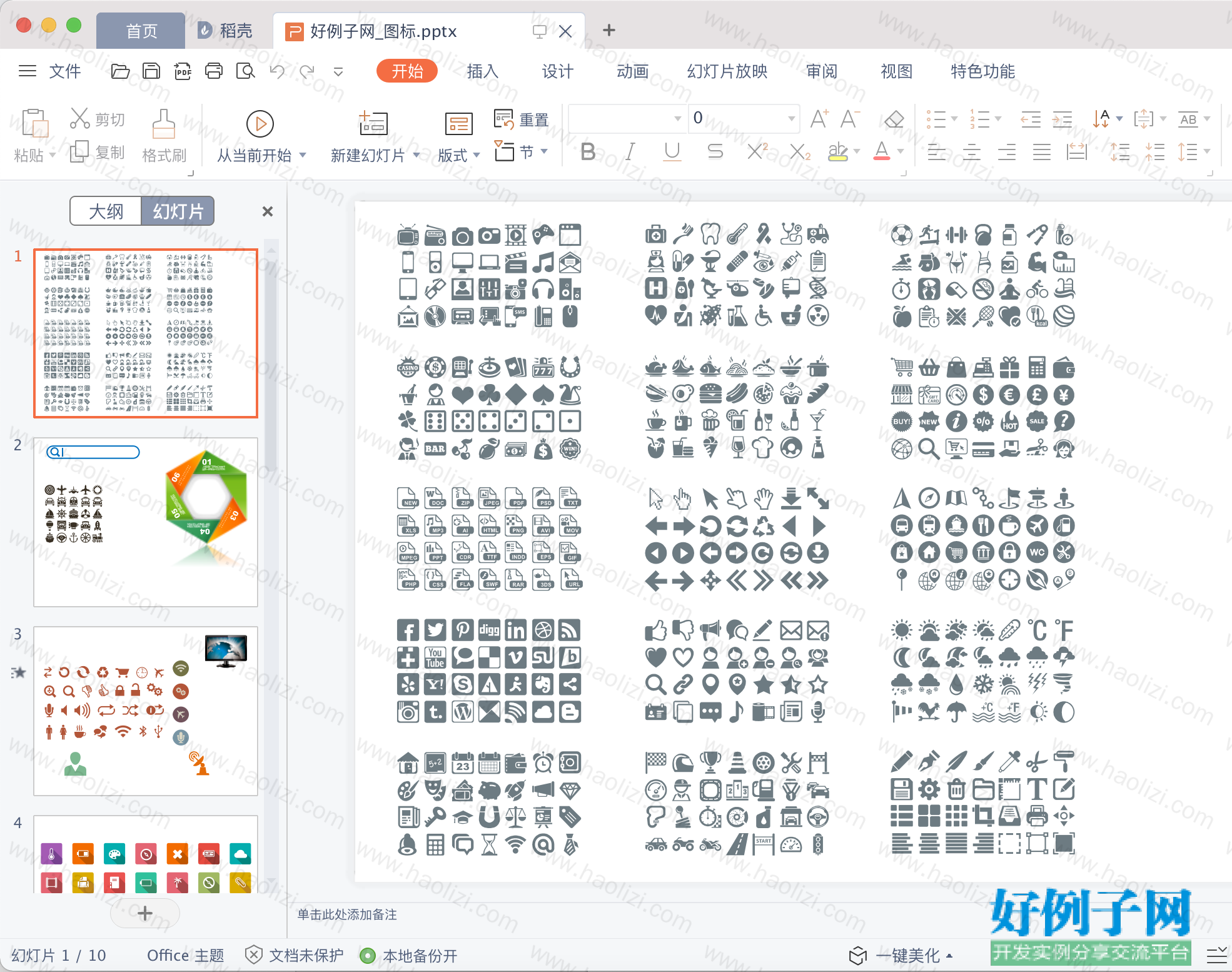Add new slide with bottom plus button
1232x972 pixels.
[x=145, y=913]
